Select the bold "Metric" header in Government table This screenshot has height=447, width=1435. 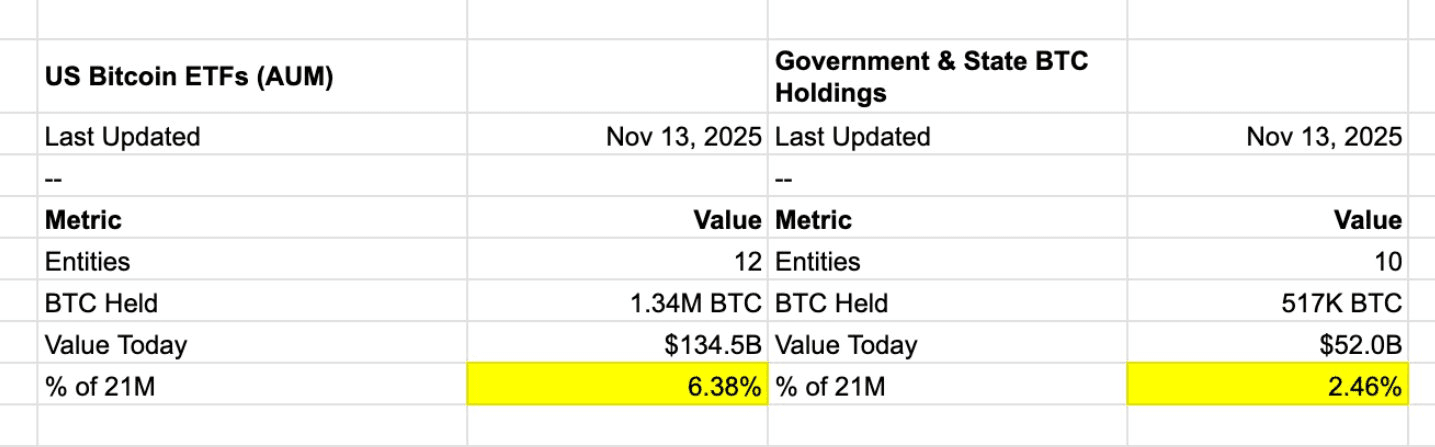pyautogui.click(x=814, y=220)
